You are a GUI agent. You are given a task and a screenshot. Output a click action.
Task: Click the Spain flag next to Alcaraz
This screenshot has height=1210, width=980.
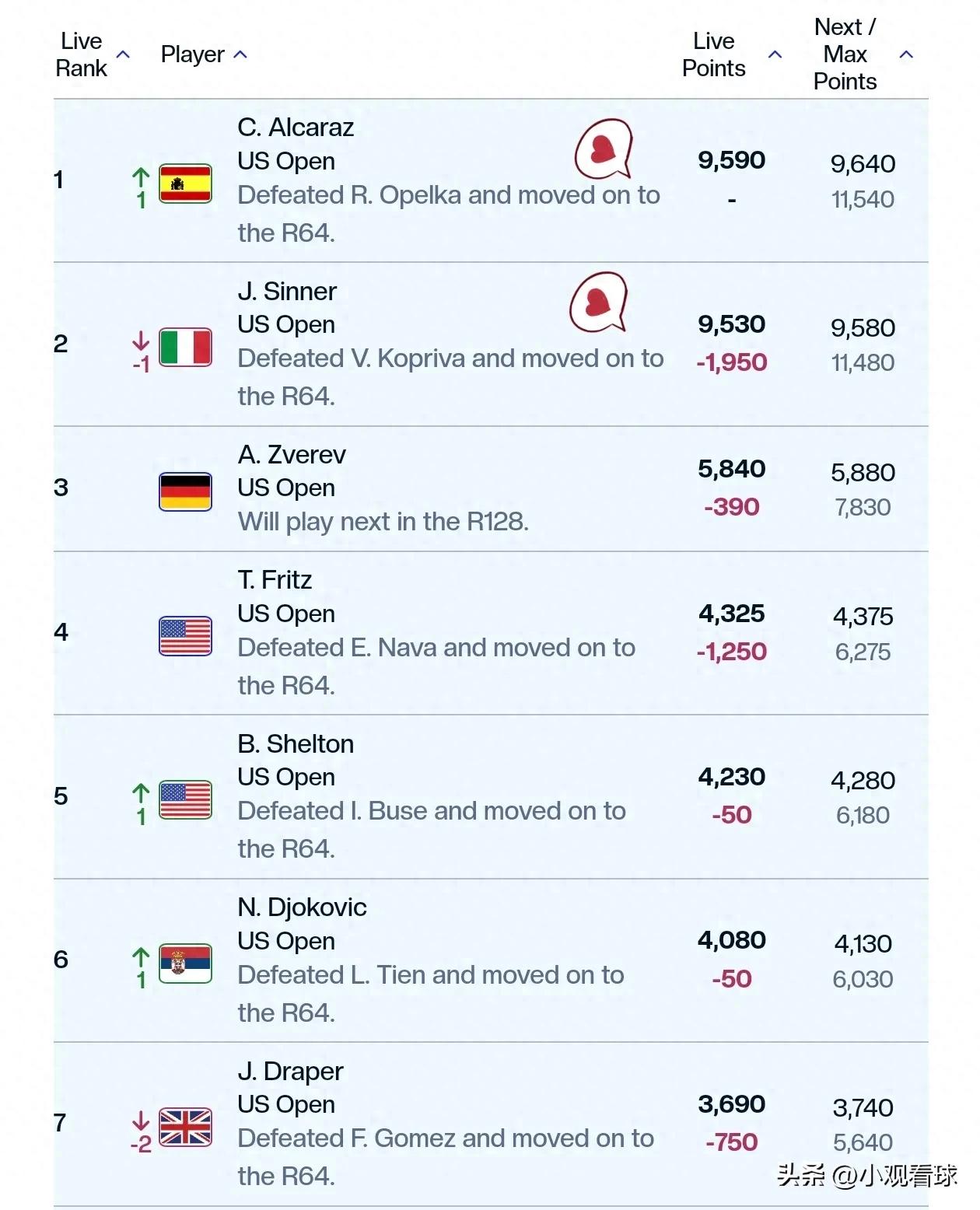185,184
